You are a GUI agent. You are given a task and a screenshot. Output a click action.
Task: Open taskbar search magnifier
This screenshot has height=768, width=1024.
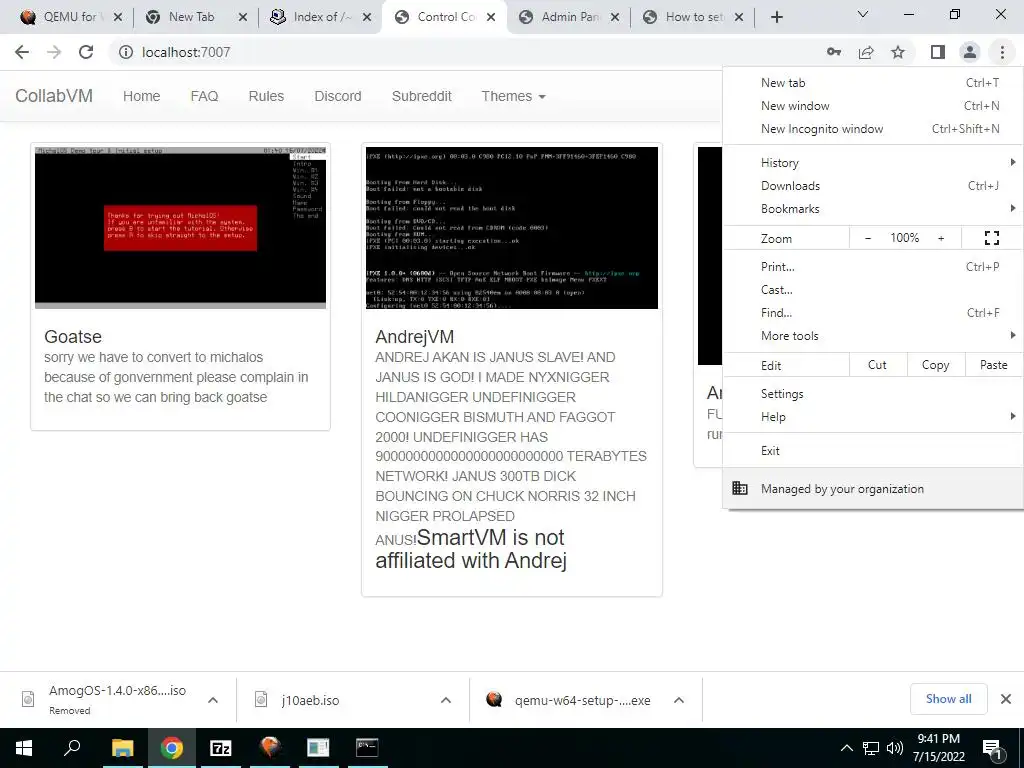[72, 748]
